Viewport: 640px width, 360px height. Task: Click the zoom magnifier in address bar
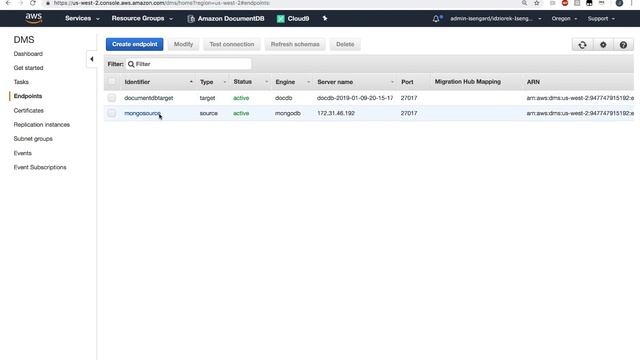click(x=524, y=3)
